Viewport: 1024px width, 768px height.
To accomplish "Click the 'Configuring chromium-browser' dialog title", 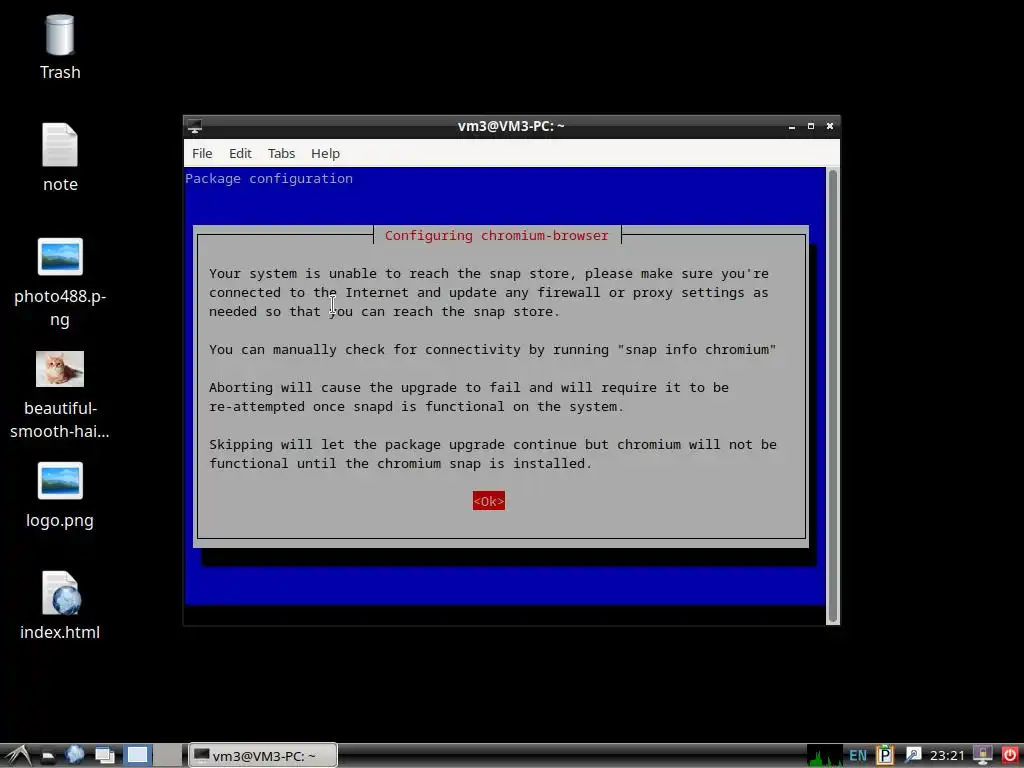I will click(x=496, y=236).
